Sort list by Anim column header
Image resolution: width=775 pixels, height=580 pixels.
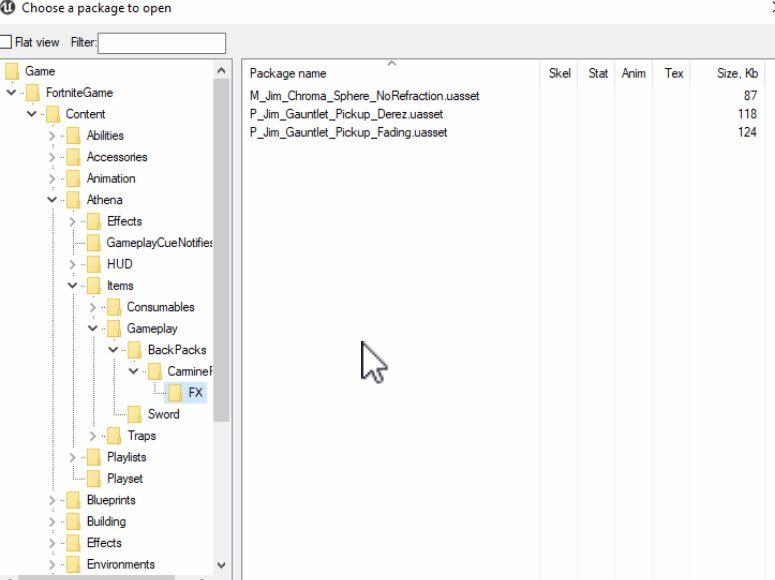(x=634, y=74)
